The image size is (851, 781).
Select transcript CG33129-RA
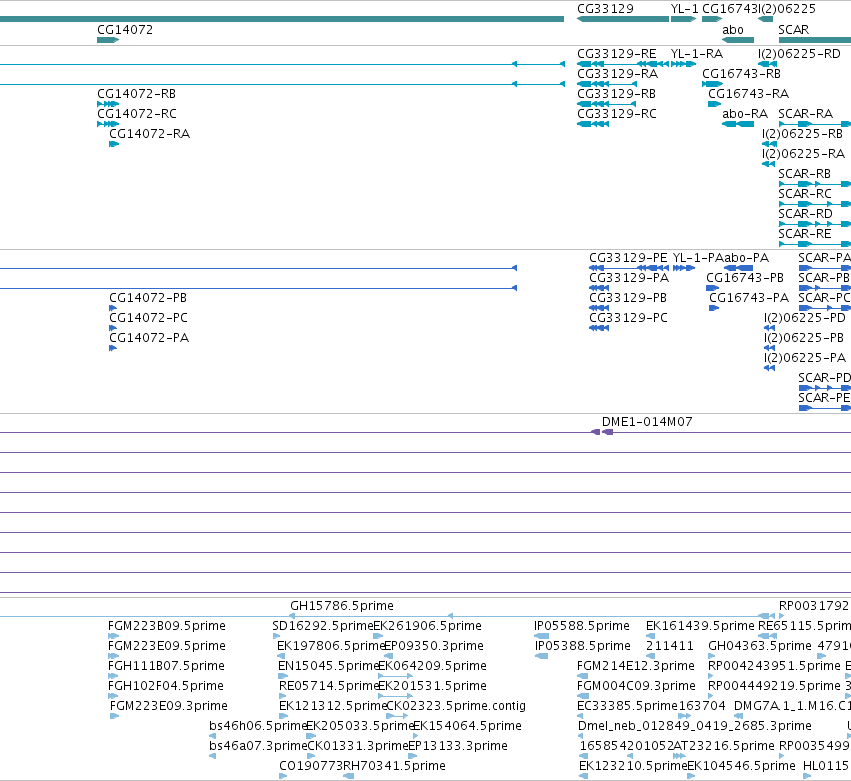607,84
